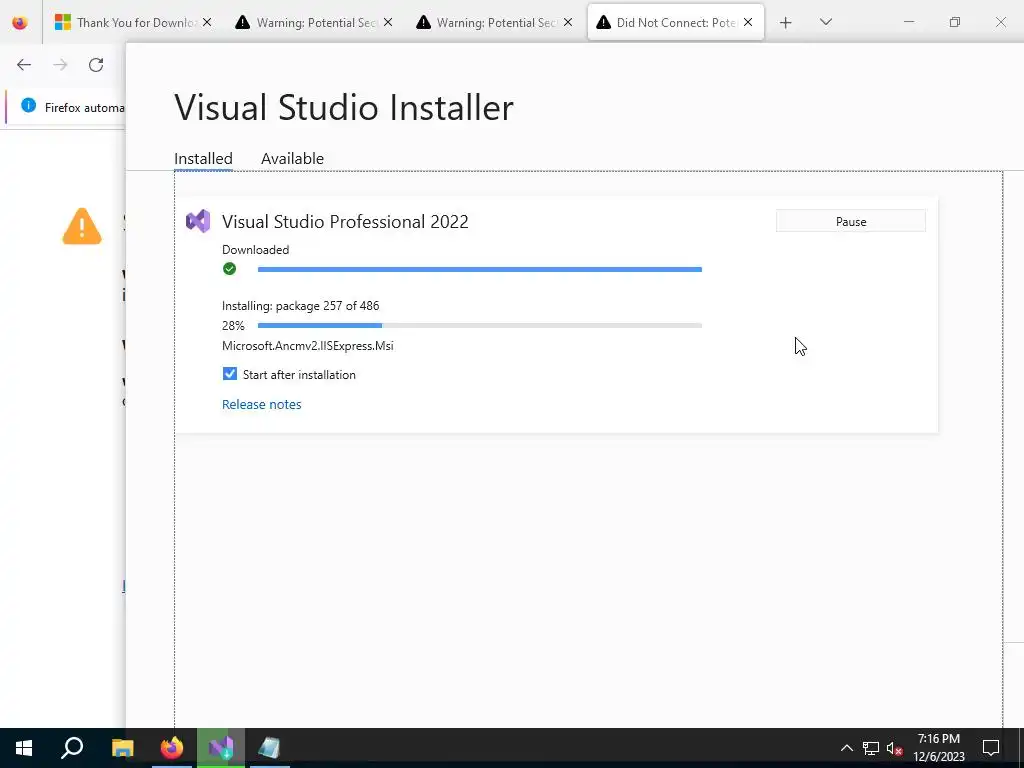Restore down the Firefox window
Image resolution: width=1024 pixels, height=768 pixels.
[955, 22]
